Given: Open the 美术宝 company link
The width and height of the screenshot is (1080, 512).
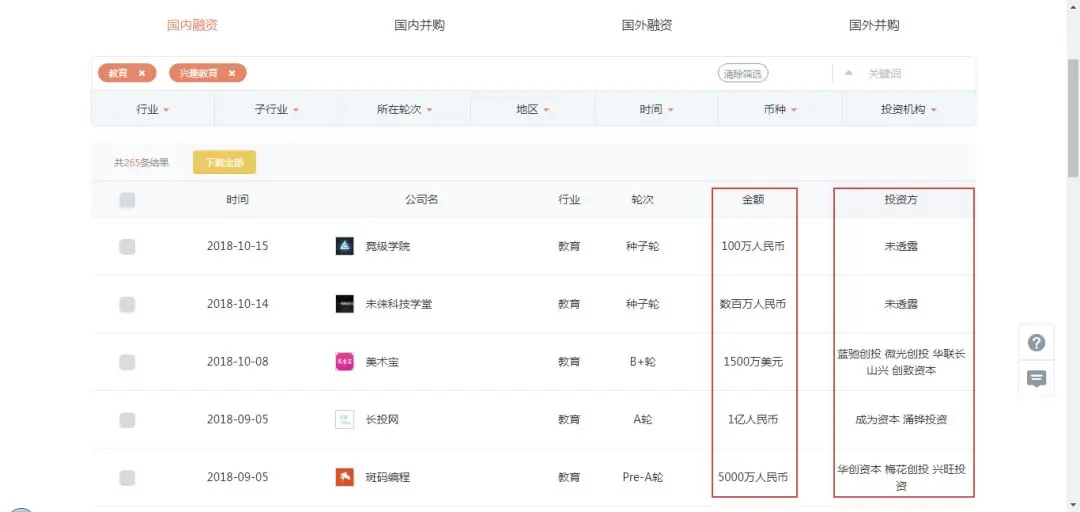Looking at the screenshot, I should [x=382, y=362].
